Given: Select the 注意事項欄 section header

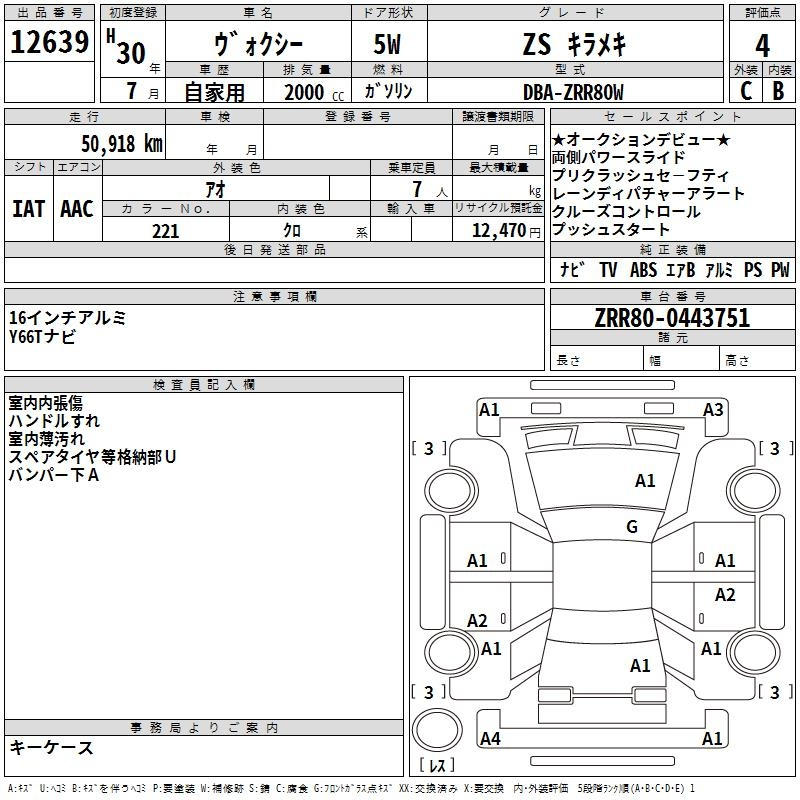Looking at the screenshot, I should tap(274, 296).
